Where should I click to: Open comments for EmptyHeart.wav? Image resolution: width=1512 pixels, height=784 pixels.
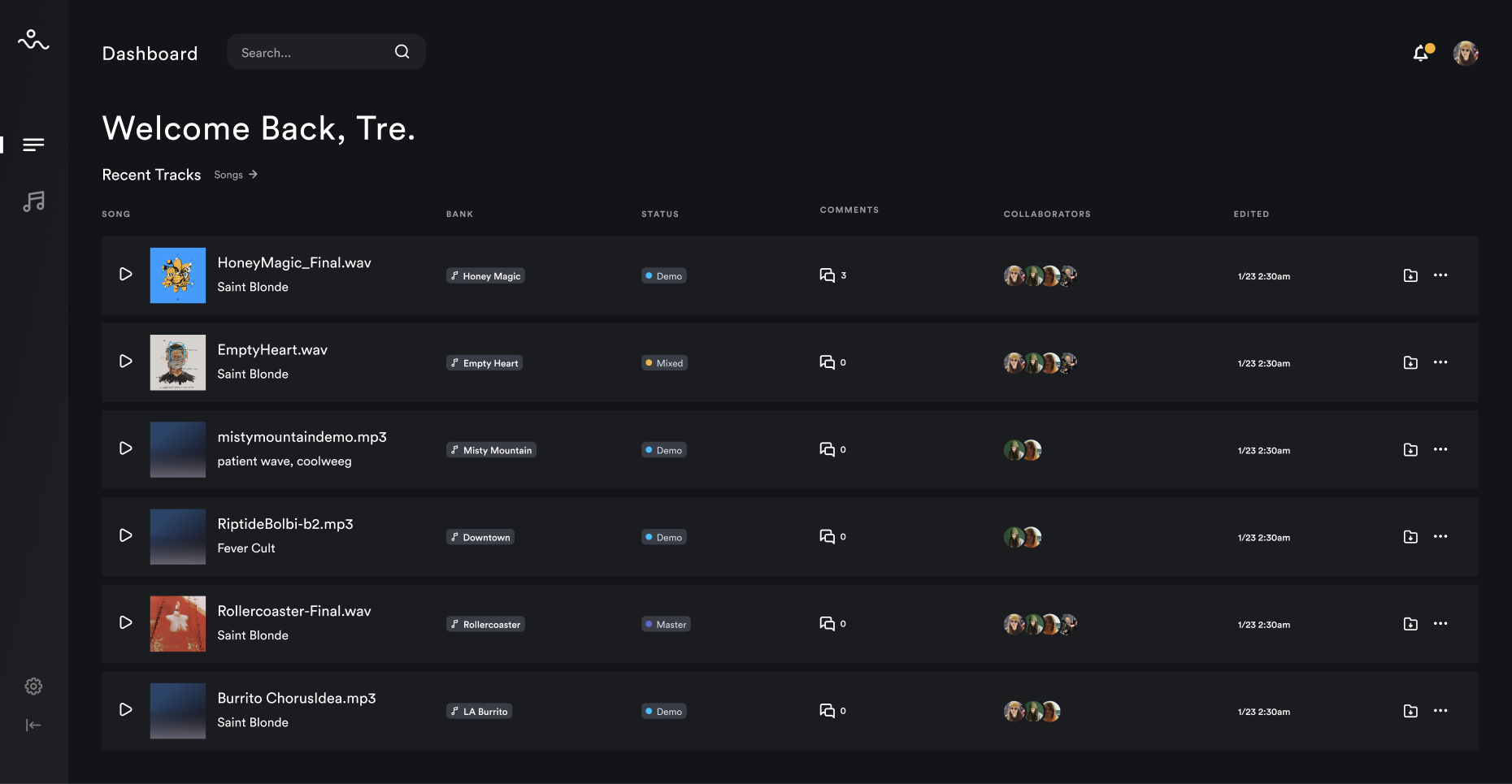pyautogui.click(x=828, y=362)
